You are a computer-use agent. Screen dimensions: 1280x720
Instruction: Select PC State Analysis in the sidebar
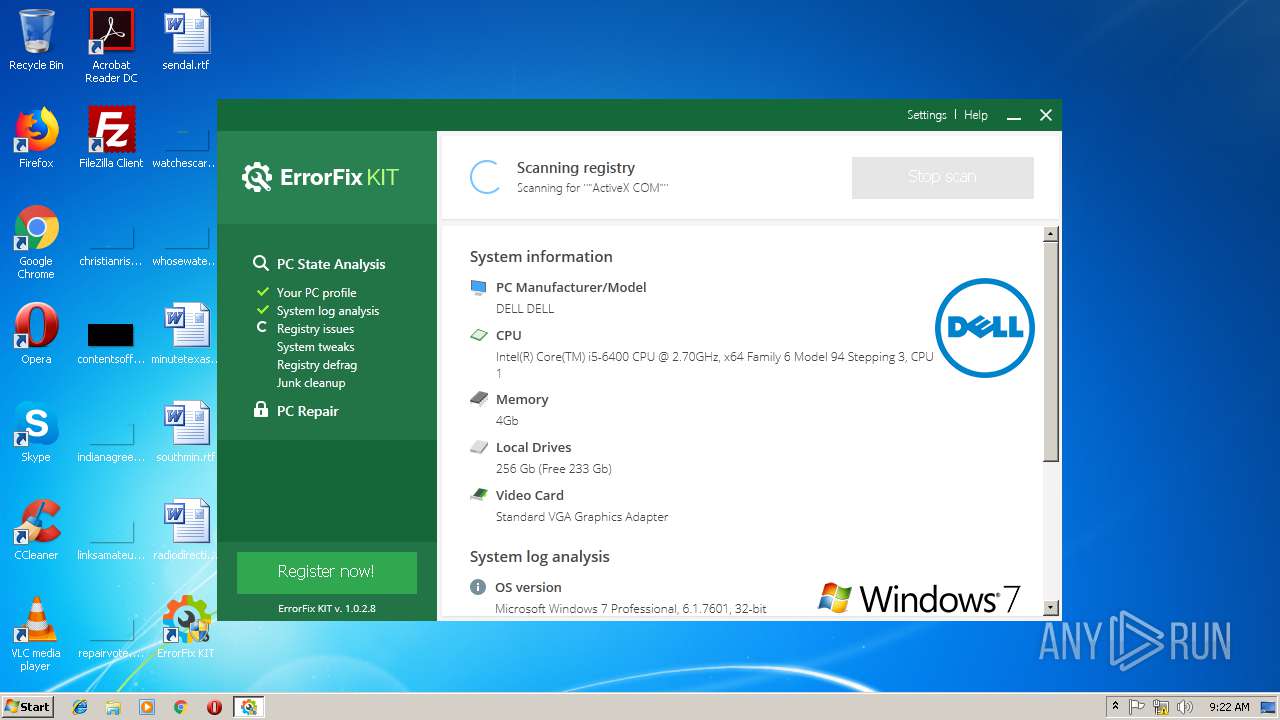[x=331, y=264]
